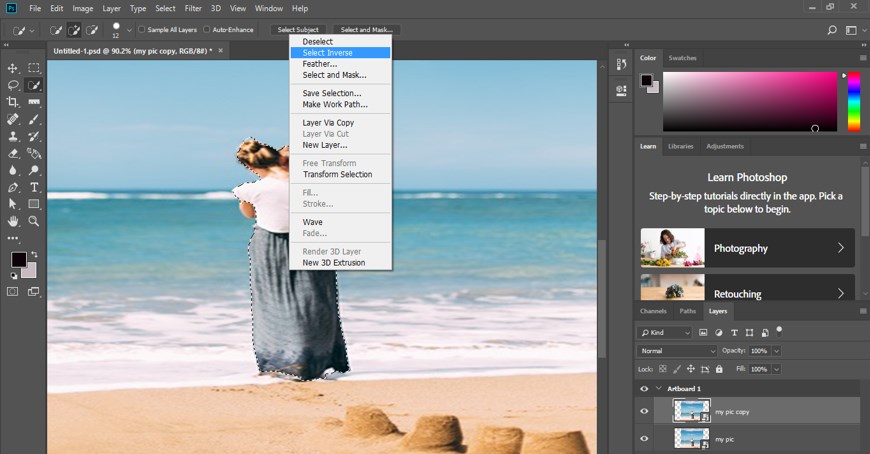Pick the Crop tool
This screenshot has height=454, width=870.
[x=13, y=102]
